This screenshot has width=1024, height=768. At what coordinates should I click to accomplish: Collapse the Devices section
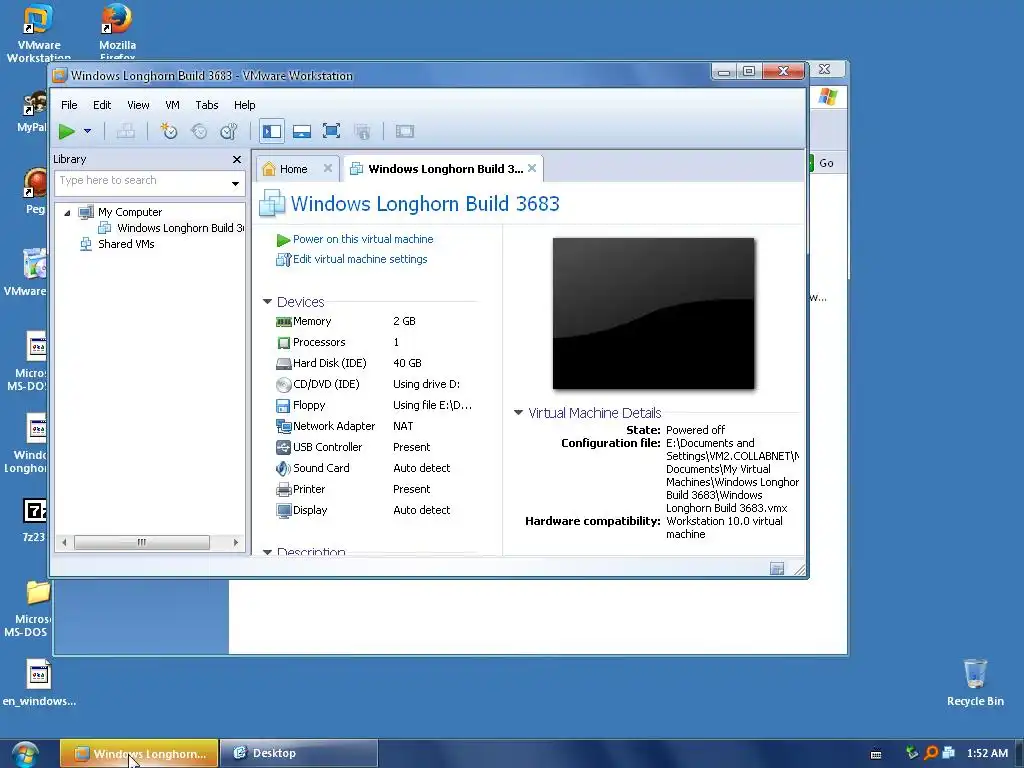tap(267, 302)
